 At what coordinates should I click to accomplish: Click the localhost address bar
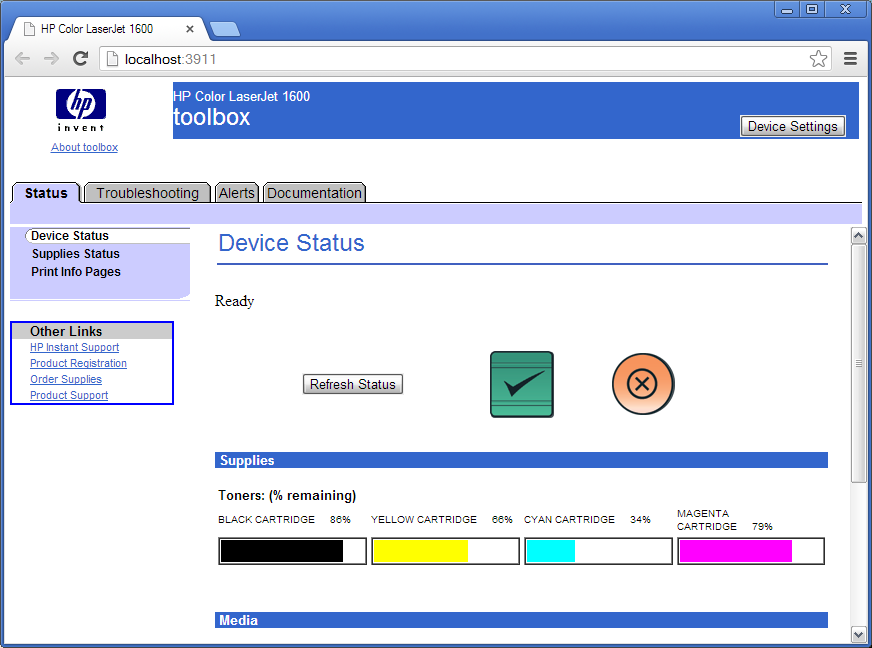pos(450,59)
